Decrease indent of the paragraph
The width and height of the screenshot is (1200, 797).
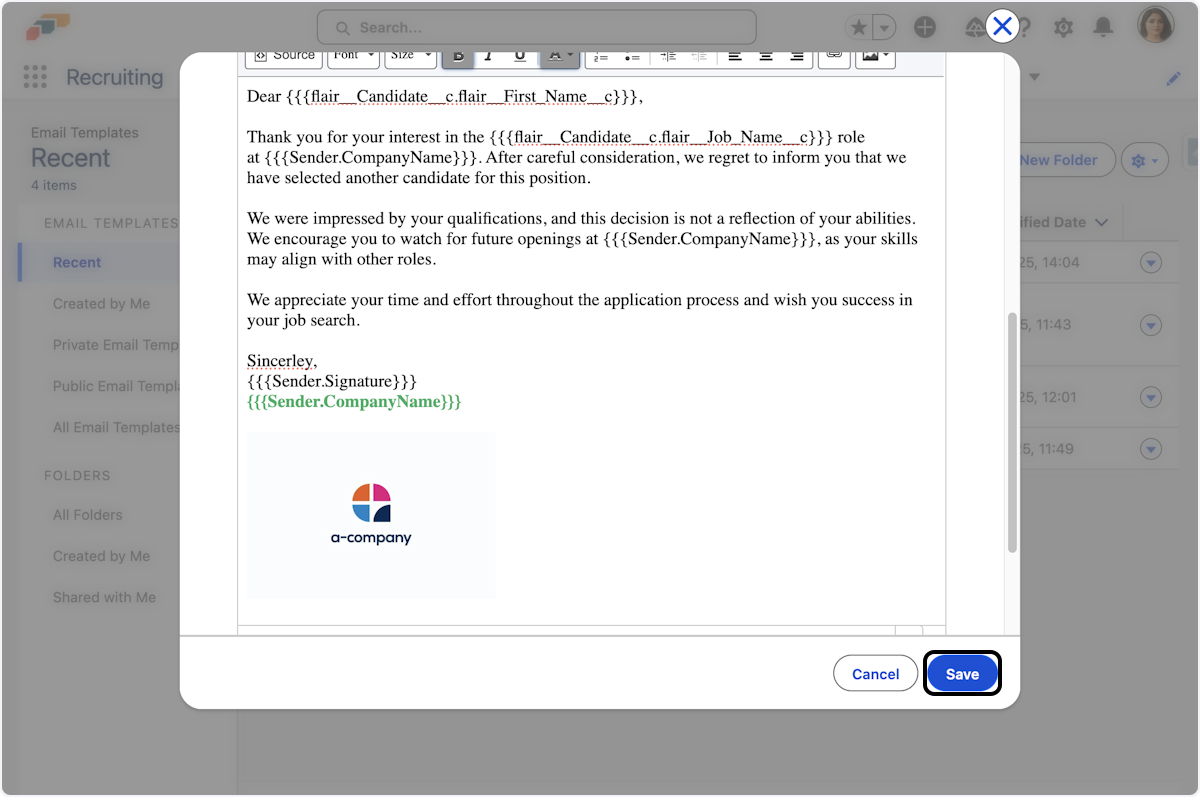tap(699, 57)
